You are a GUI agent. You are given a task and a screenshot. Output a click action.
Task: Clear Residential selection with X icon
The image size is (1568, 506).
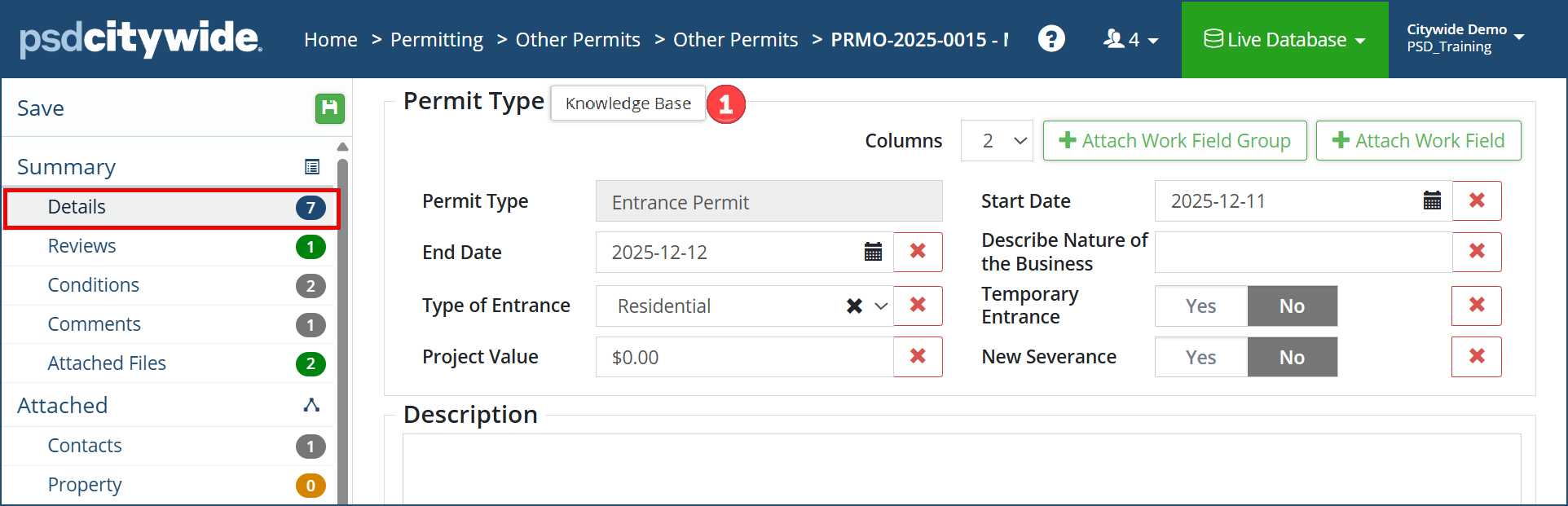854,306
